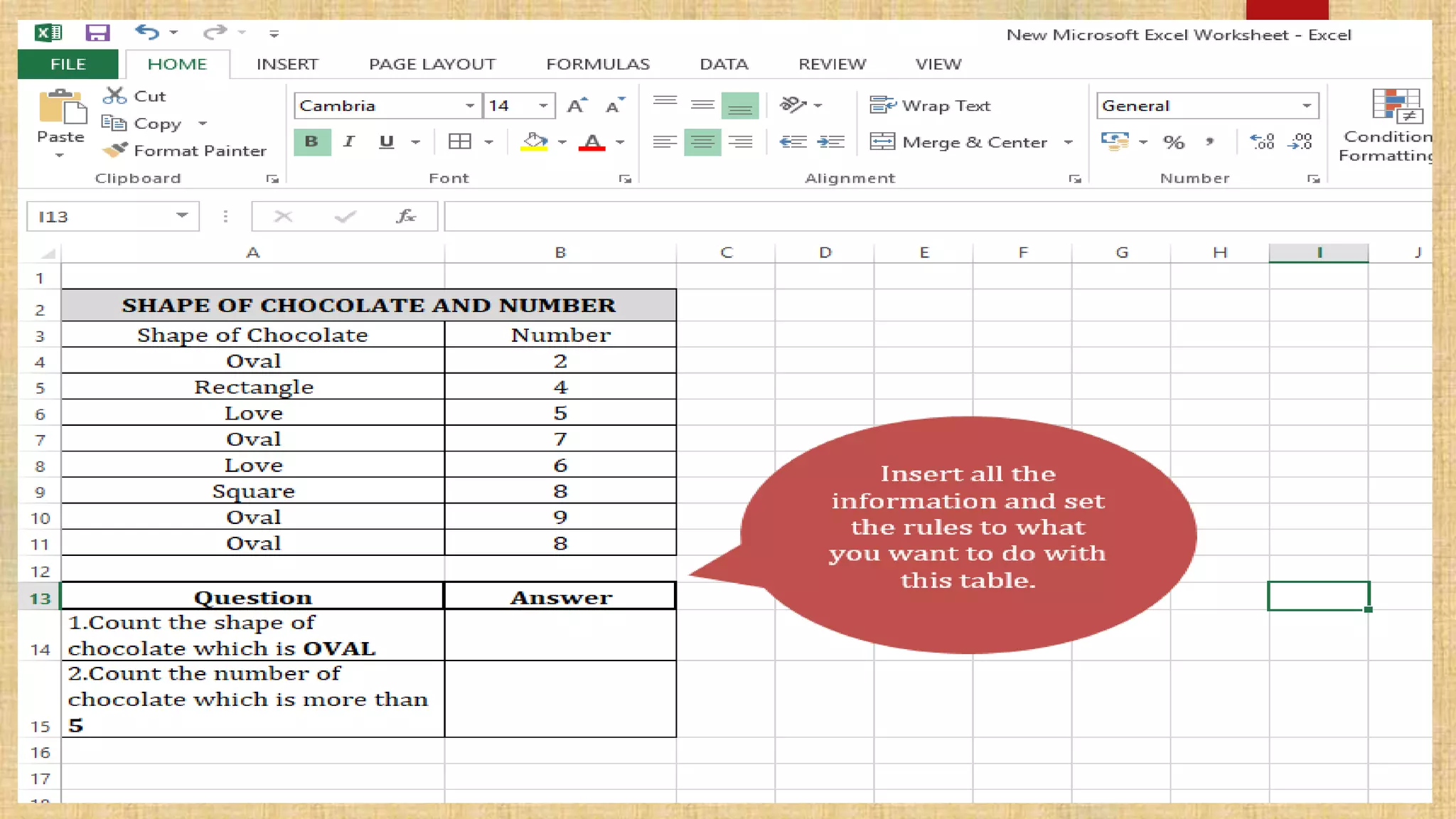Select column B header
The width and height of the screenshot is (1456, 819).
tap(560, 252)
